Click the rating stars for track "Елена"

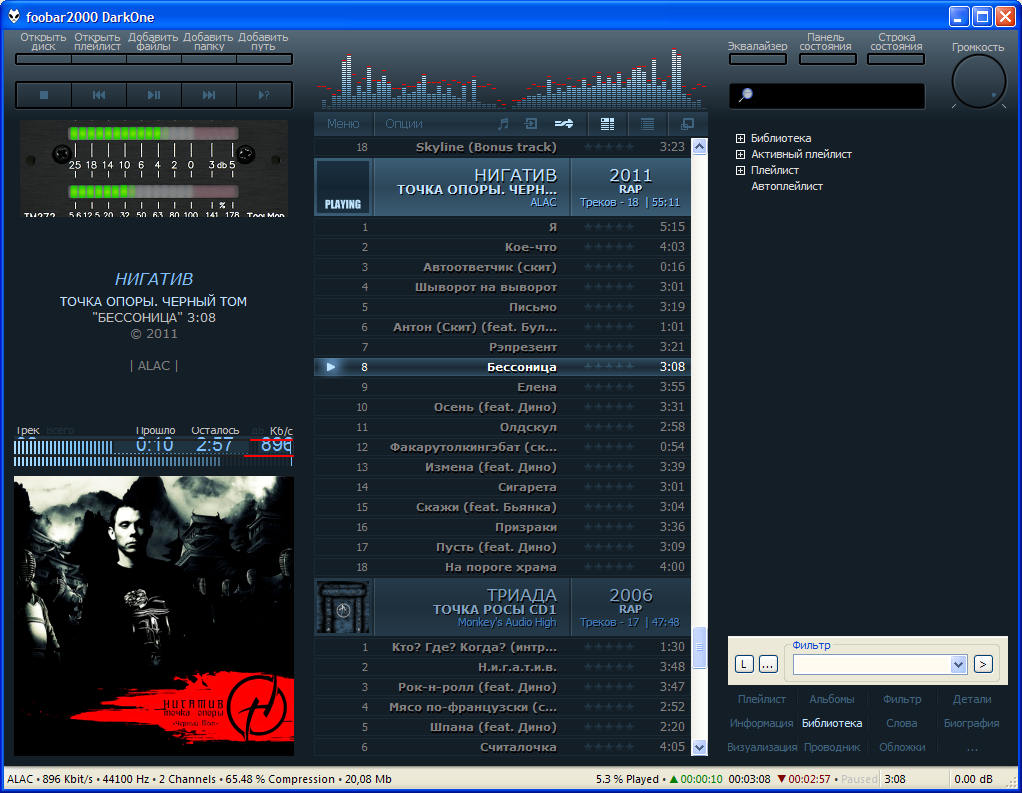coord(609,387)
